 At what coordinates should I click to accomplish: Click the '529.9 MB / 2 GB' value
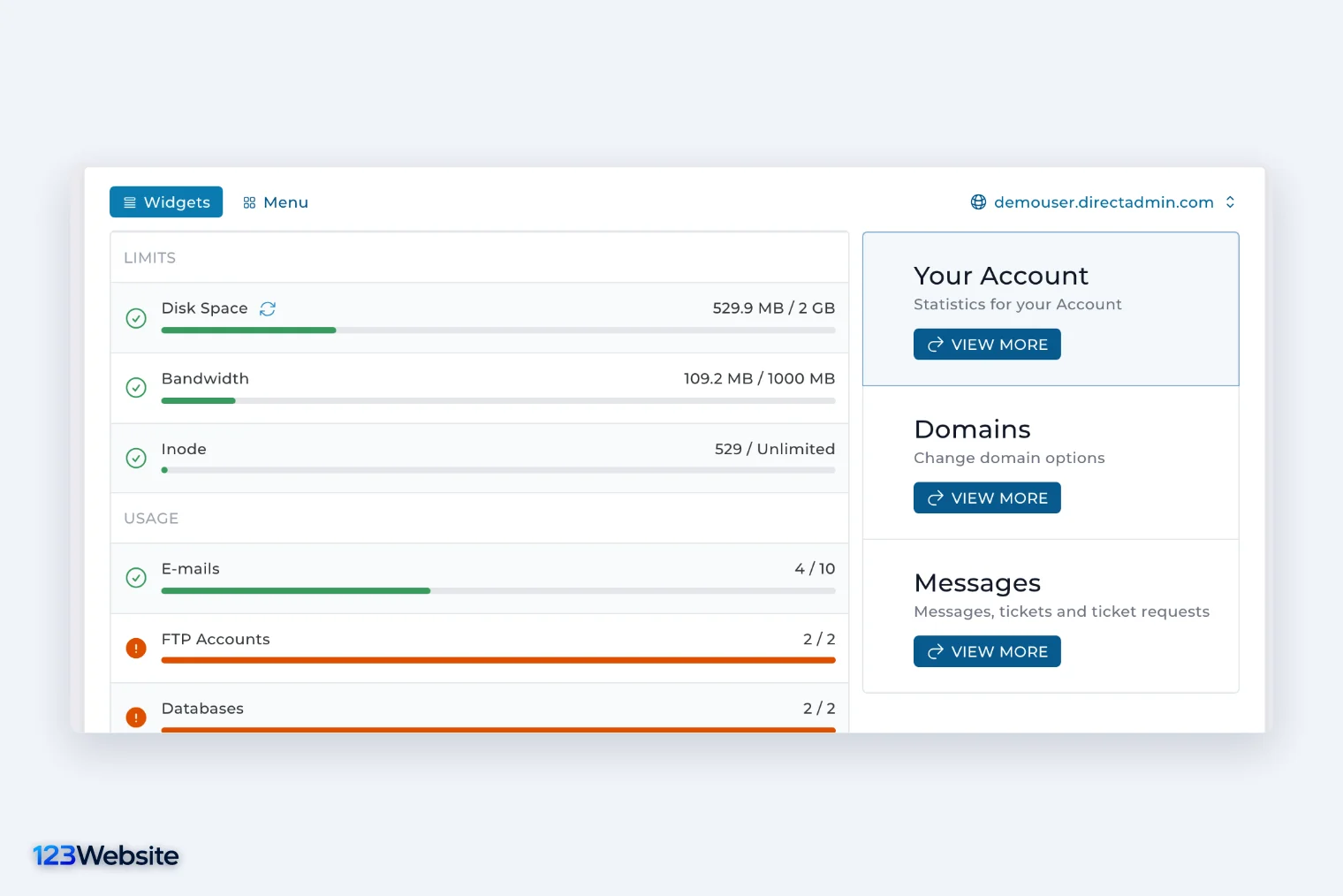tap(774, 308)
